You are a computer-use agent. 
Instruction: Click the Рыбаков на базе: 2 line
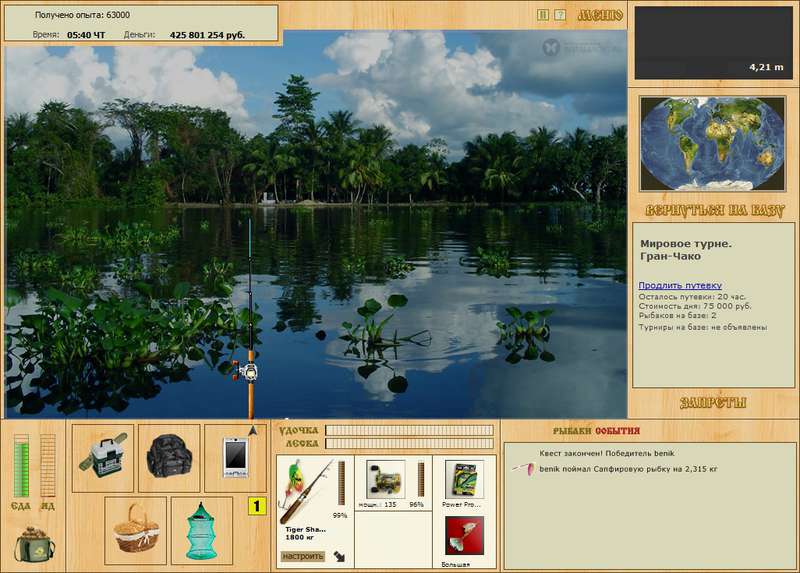(x=678, y=316)
